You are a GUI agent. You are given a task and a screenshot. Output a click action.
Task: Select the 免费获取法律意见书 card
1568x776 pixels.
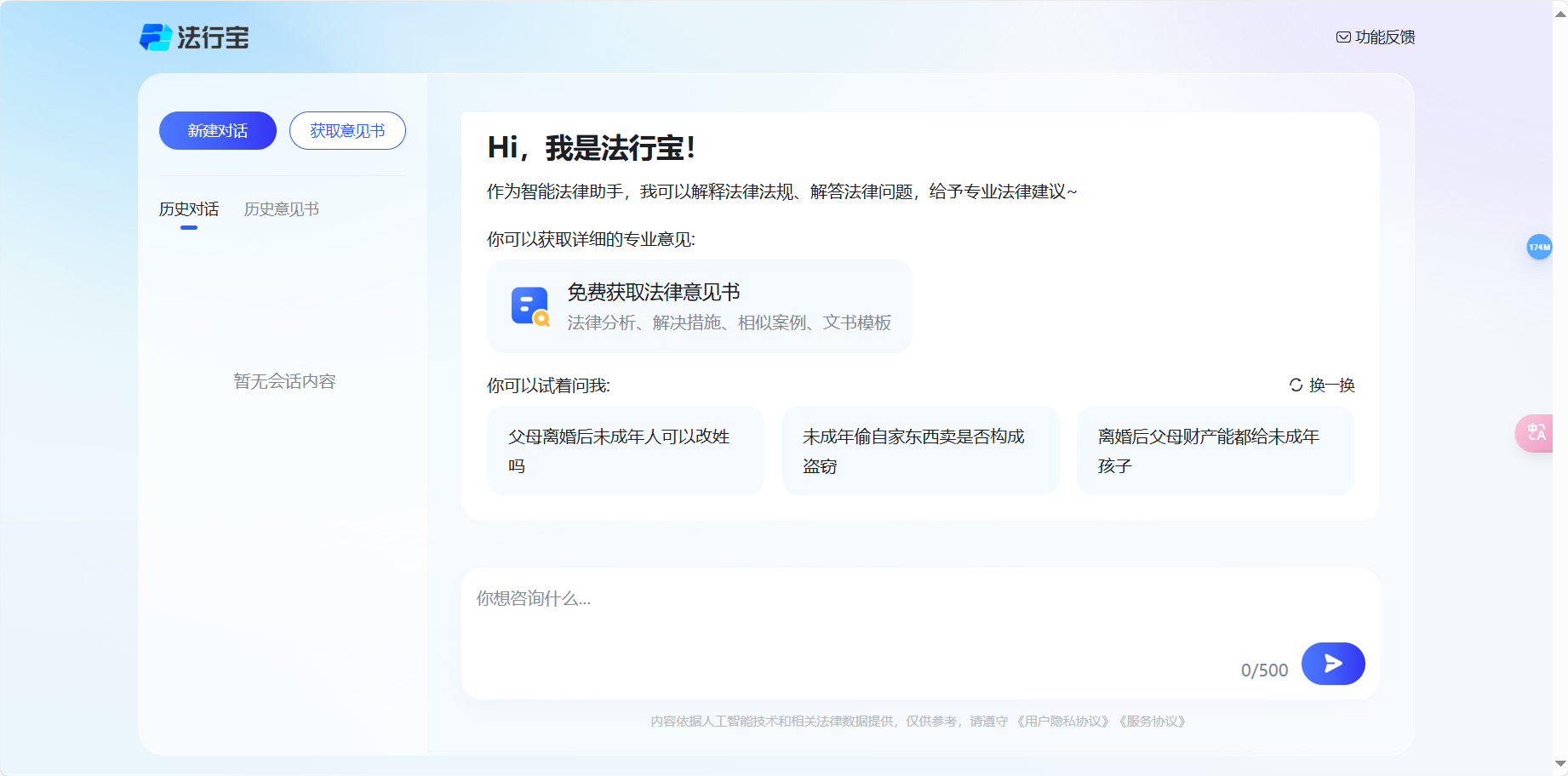698,306
